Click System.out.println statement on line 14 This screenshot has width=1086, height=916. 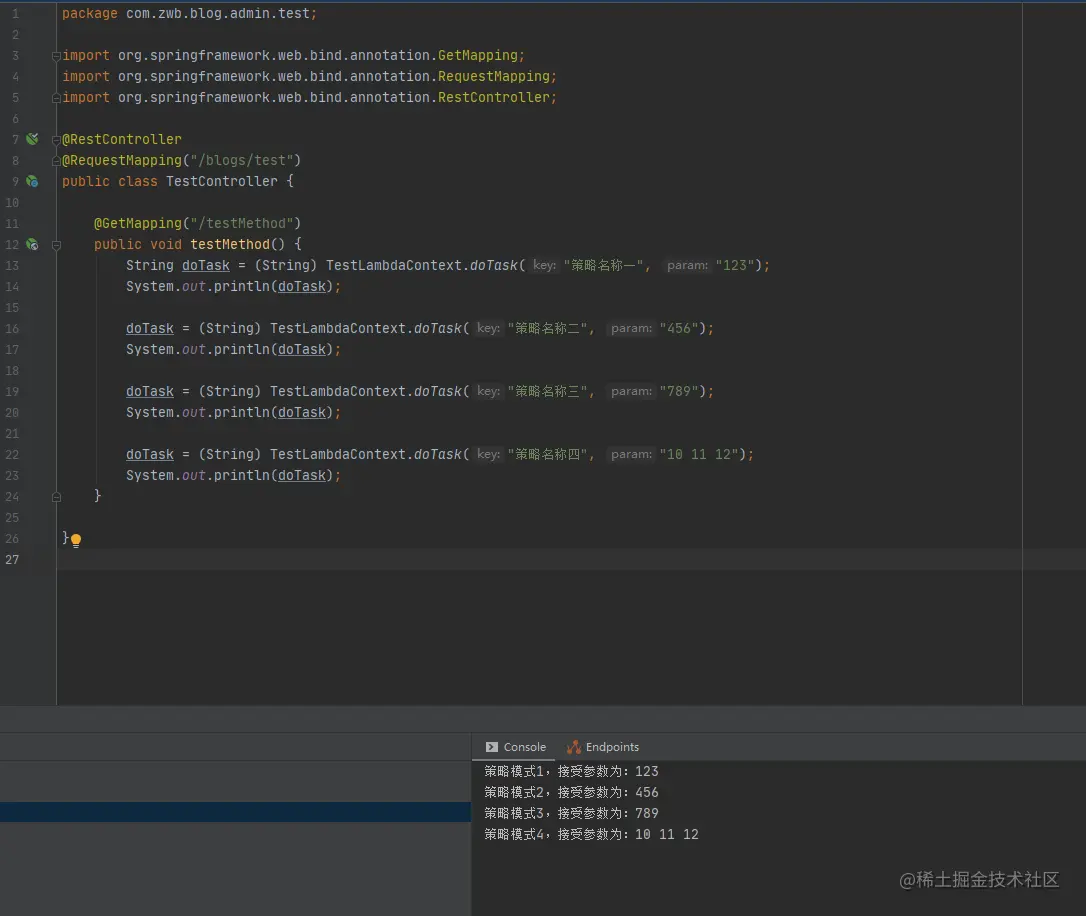tap(233, 287)
